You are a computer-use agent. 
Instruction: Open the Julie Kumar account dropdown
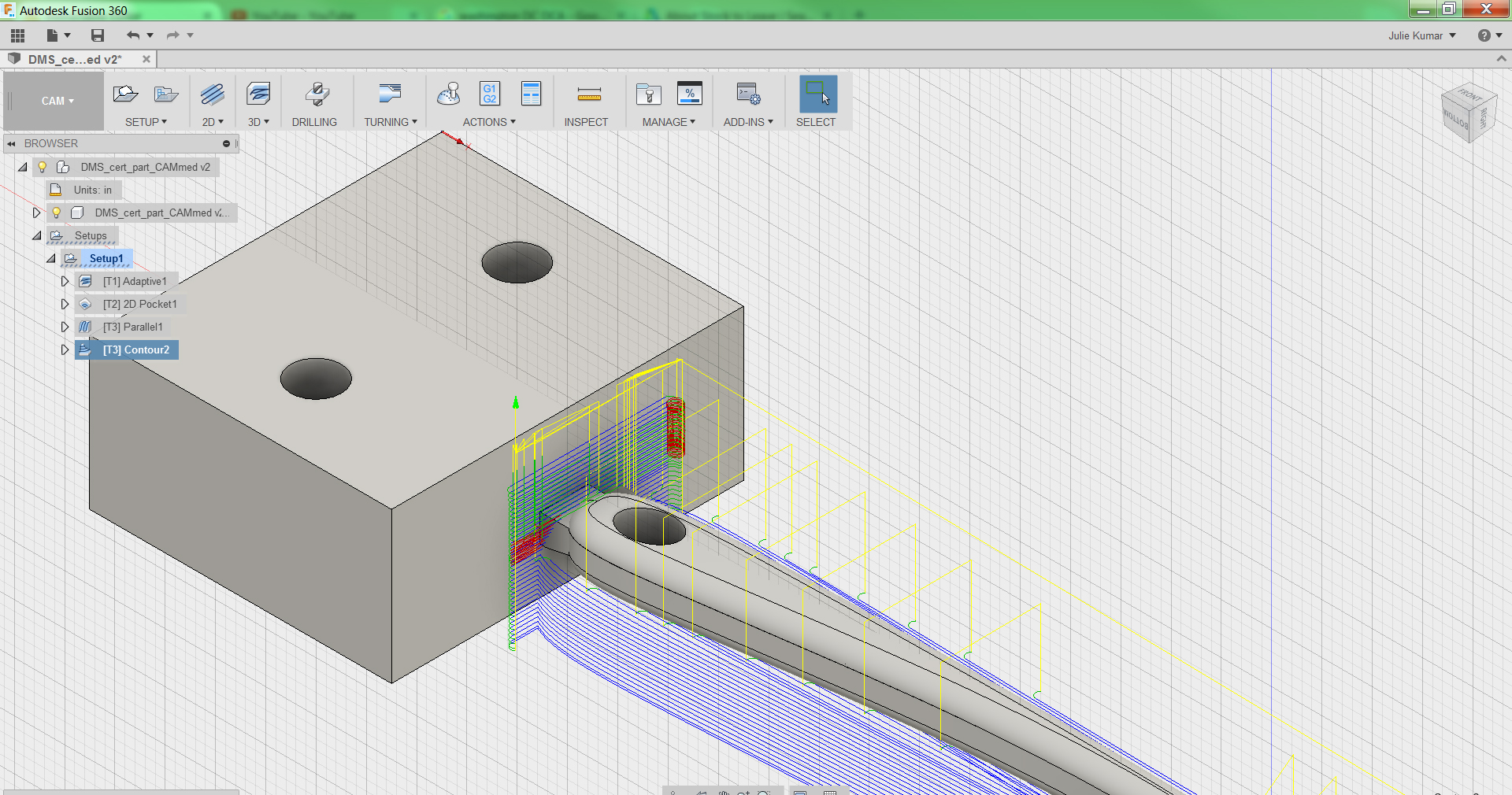1422,35
